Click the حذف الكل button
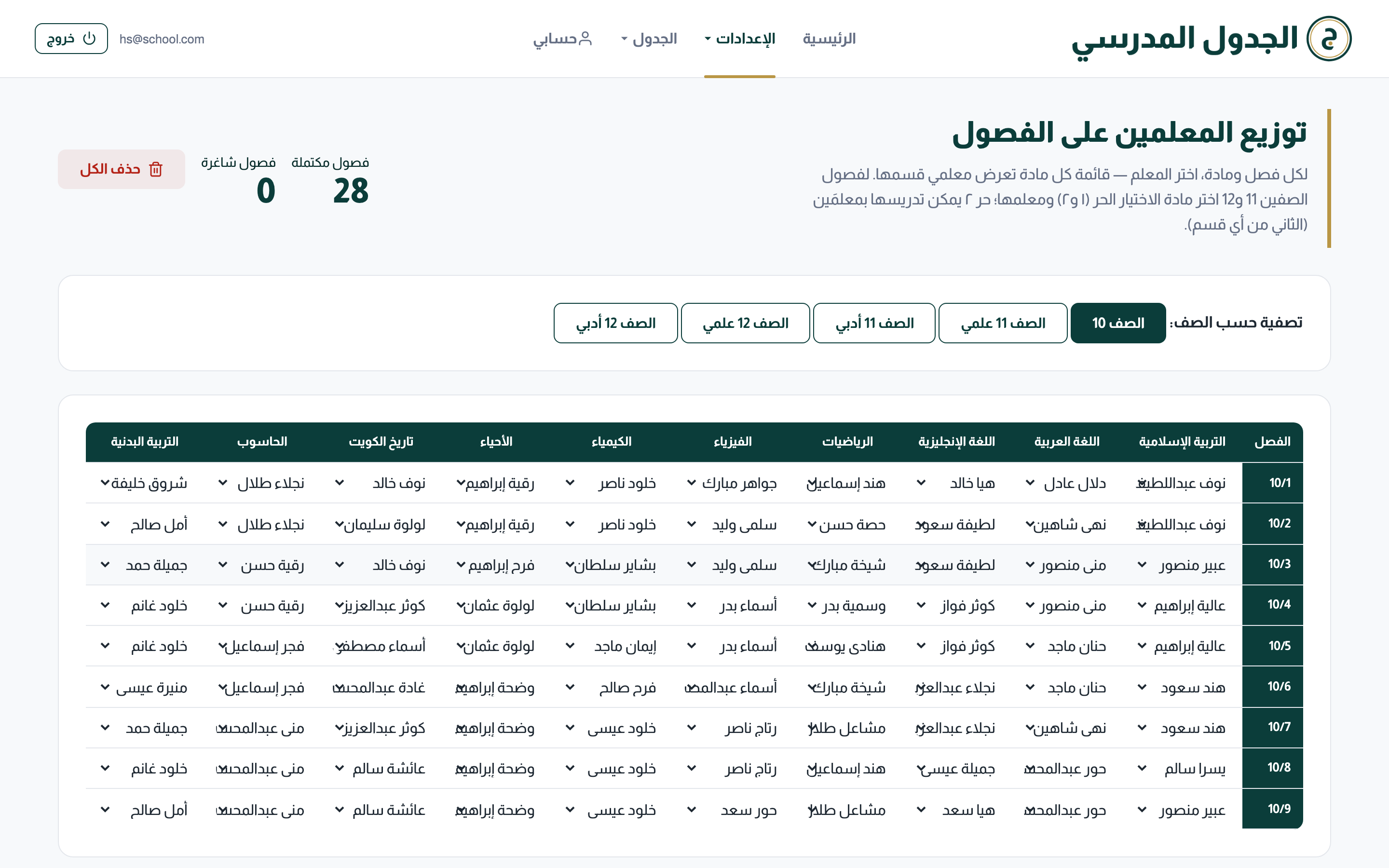1389x868 pixels. pyautogui.click(x=122, y=169)
